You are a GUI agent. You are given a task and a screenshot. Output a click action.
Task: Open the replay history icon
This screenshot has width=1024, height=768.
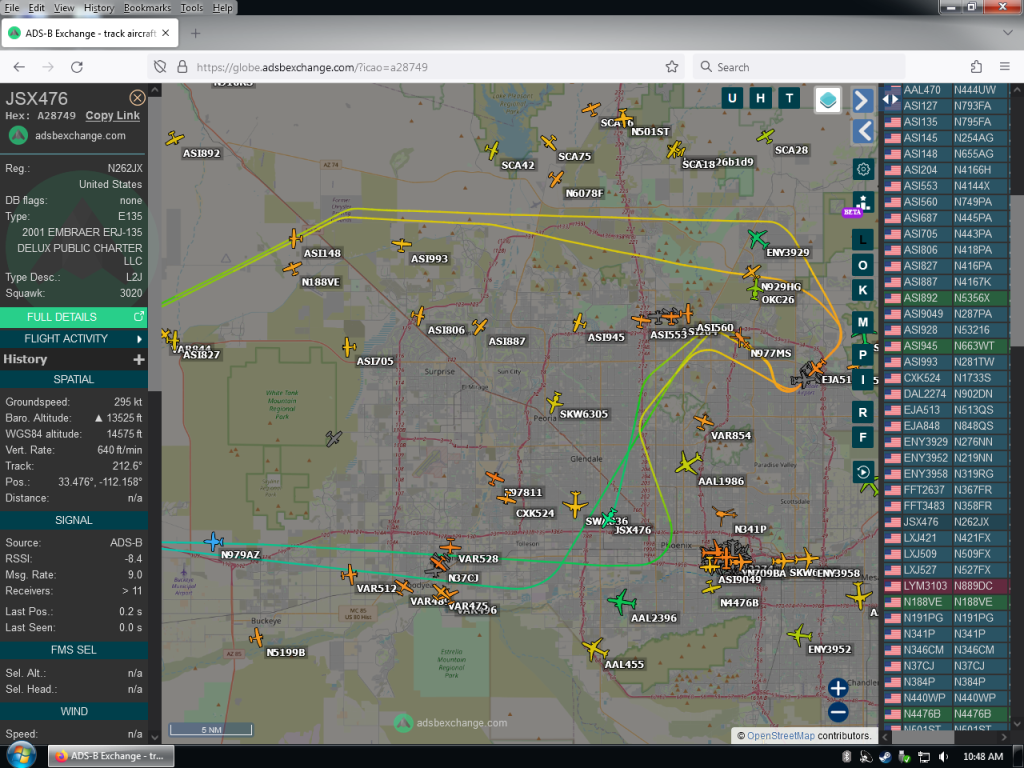coord(863,472)
